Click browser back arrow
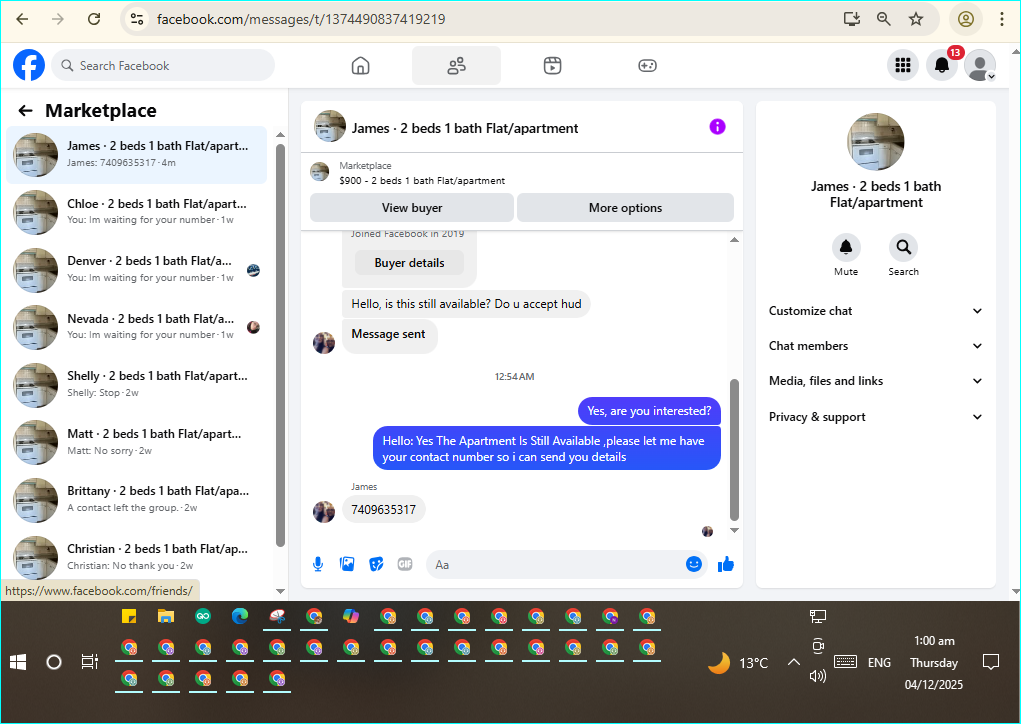Image resolution: width=1021 pixels, height=724 pixels. coord(22,19)
